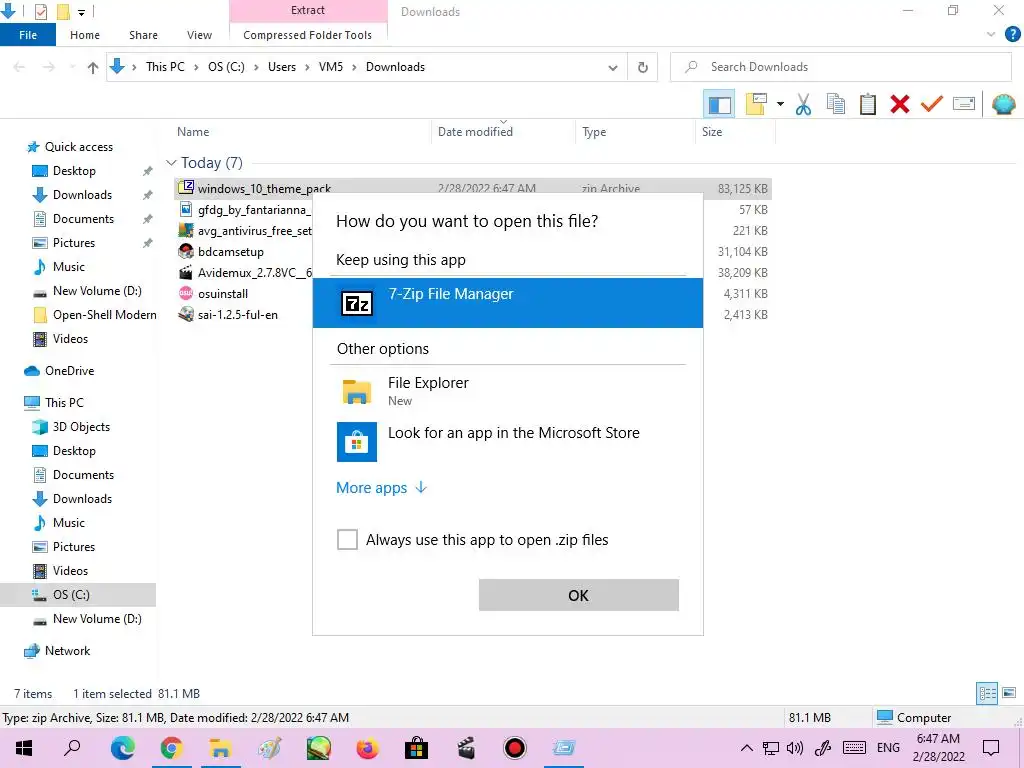The width and height of the screenshot is (1024, 768).
Task: Check Always use this app for .zip files
Action: [347, 539]
